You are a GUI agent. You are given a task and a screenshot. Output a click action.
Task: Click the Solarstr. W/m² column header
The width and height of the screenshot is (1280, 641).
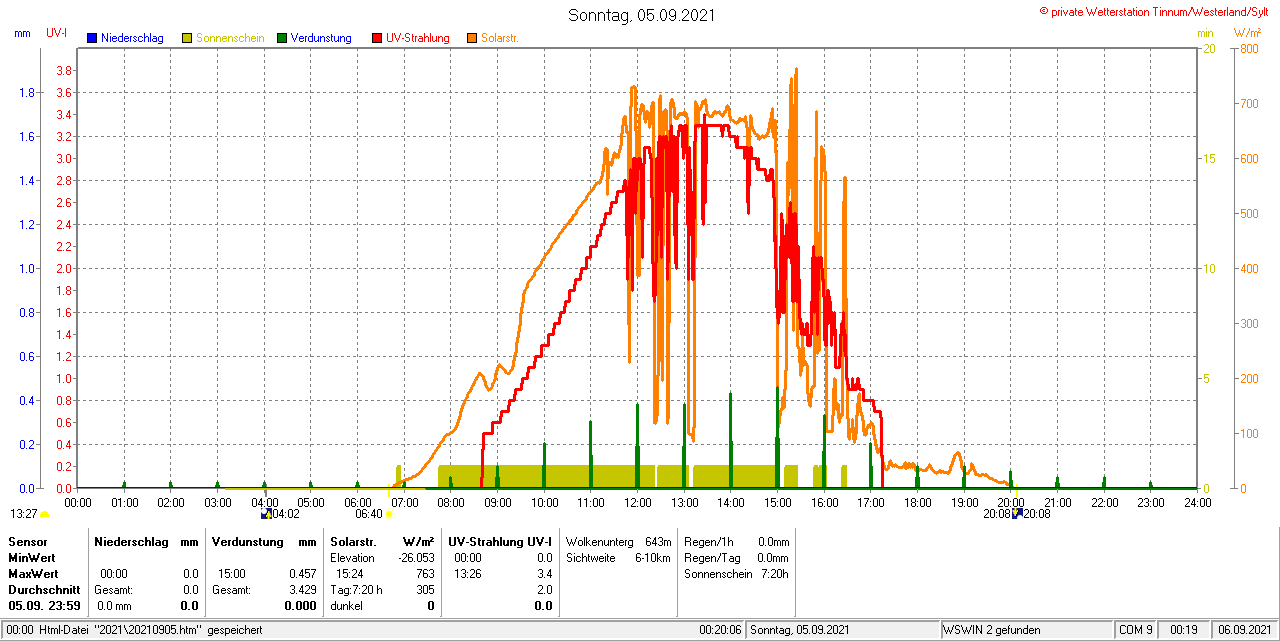[x=383, y=541]
